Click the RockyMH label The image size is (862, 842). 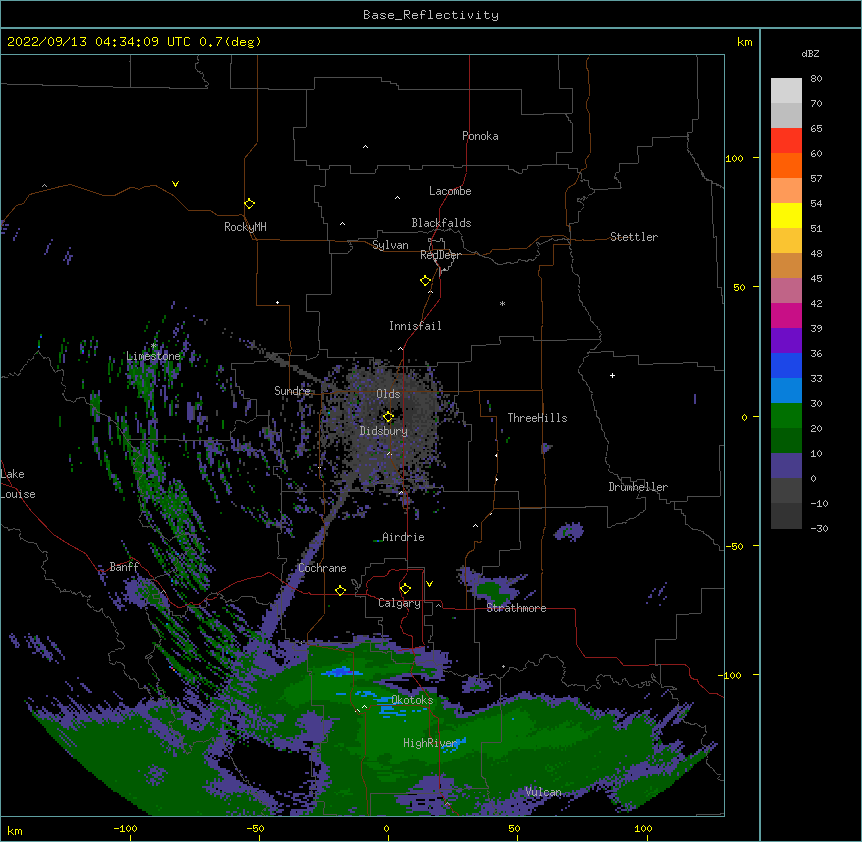[x=245, y=226]
